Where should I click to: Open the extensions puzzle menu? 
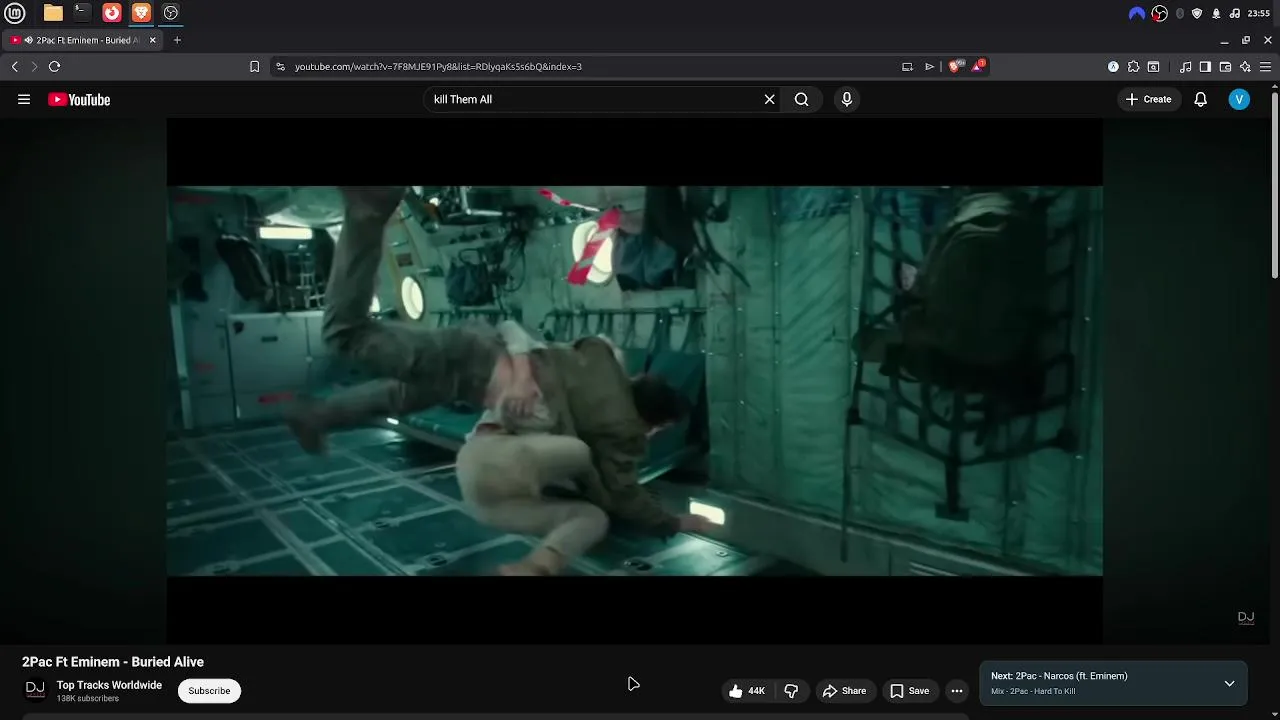pos(1133,67)
